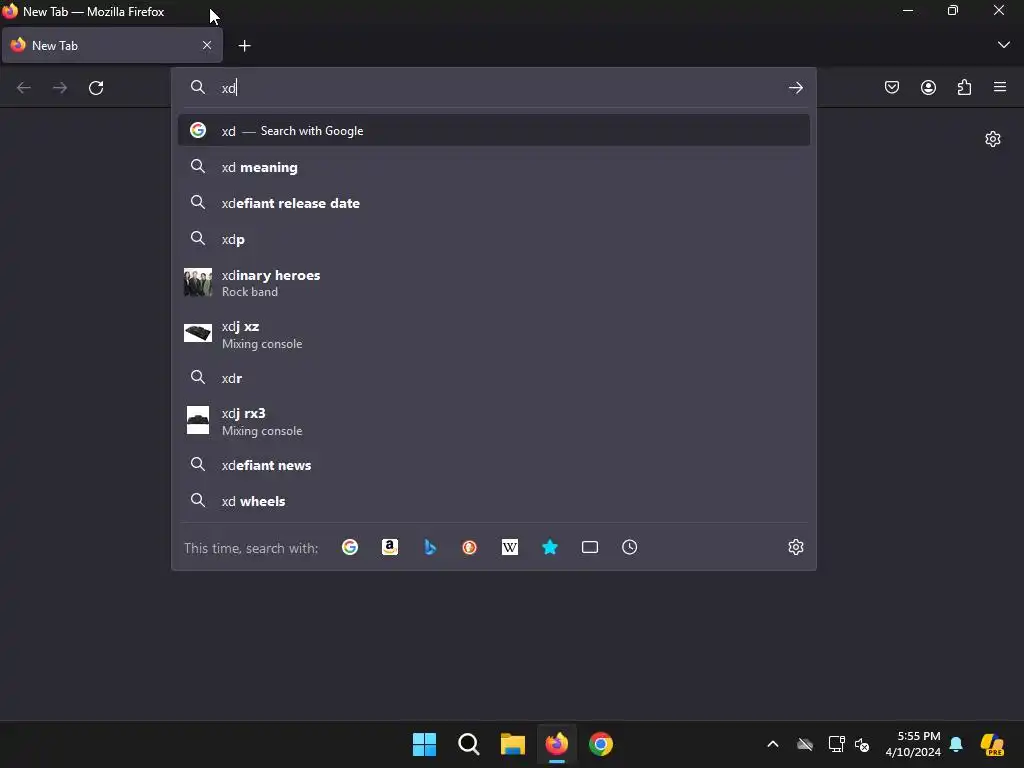This screenshot has height=768, width=1024.
Task: Click the back navigation arrow
Action: pos(24,88)
